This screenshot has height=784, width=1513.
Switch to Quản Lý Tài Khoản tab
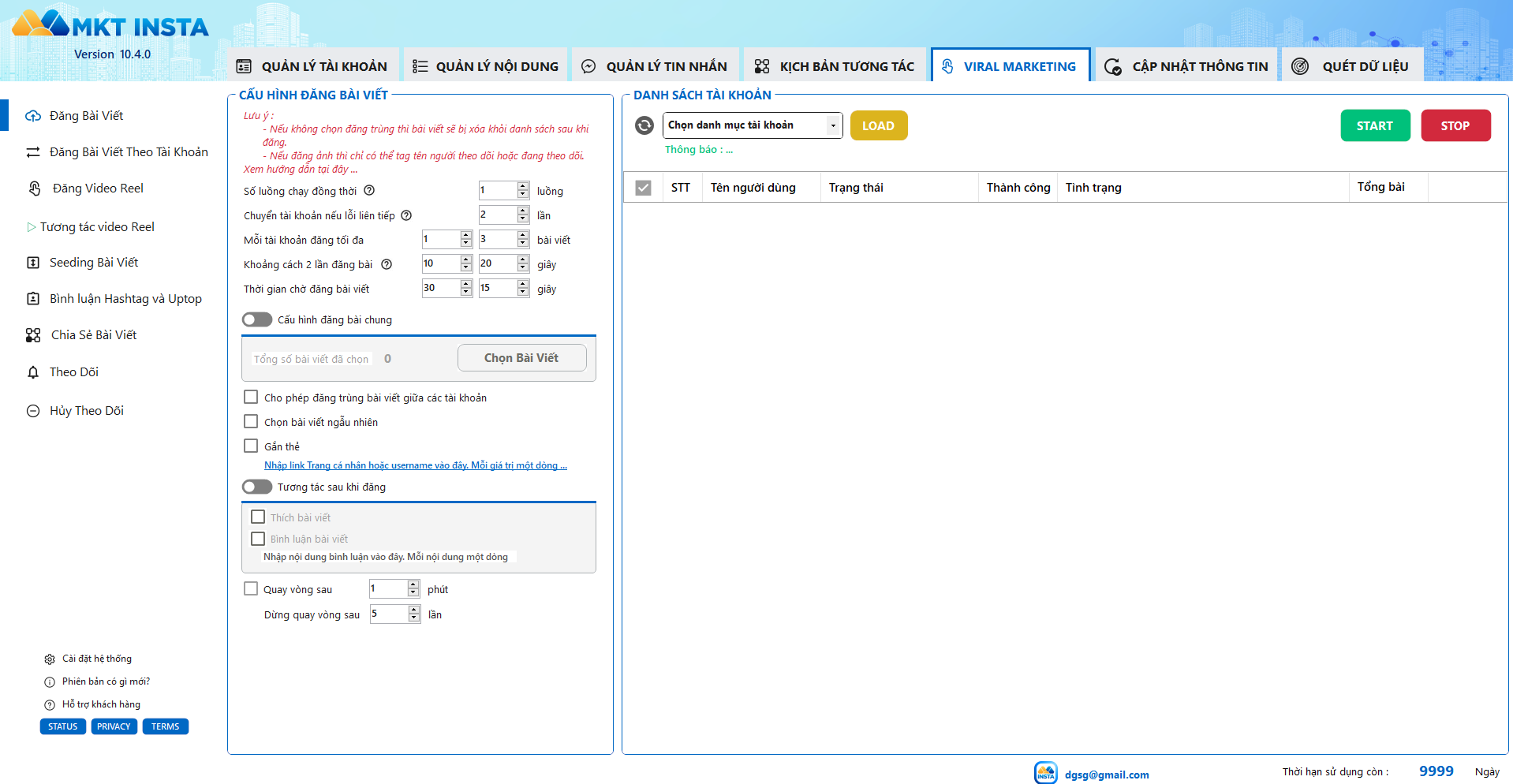[312, 66]
